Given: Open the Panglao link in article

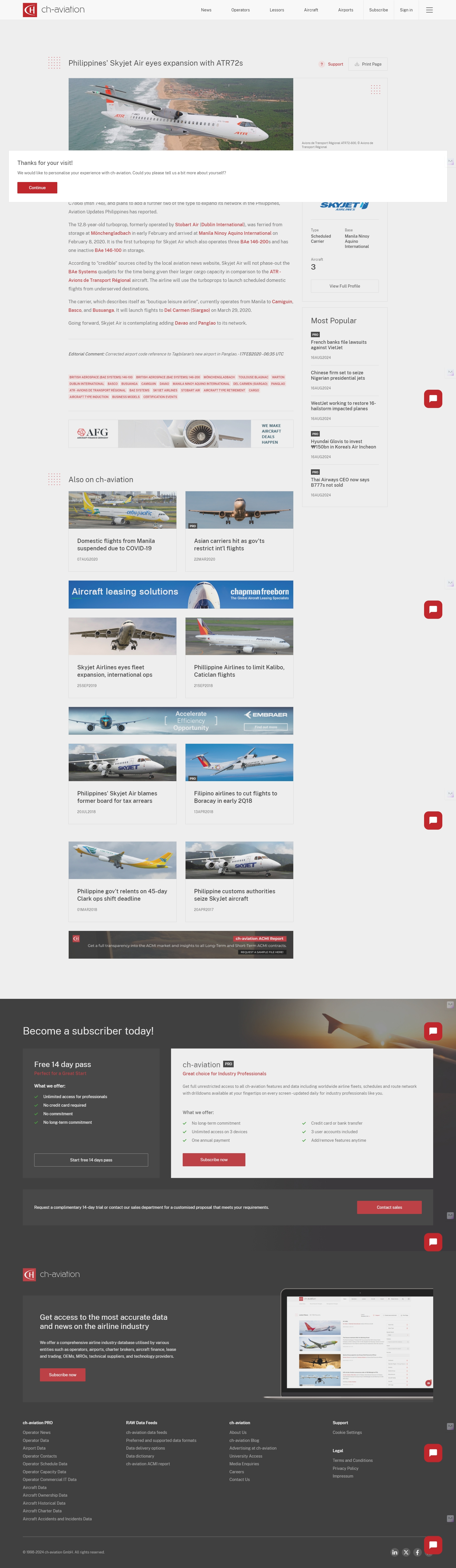Looking at the screenshot, I should click(x=207, y=323).
